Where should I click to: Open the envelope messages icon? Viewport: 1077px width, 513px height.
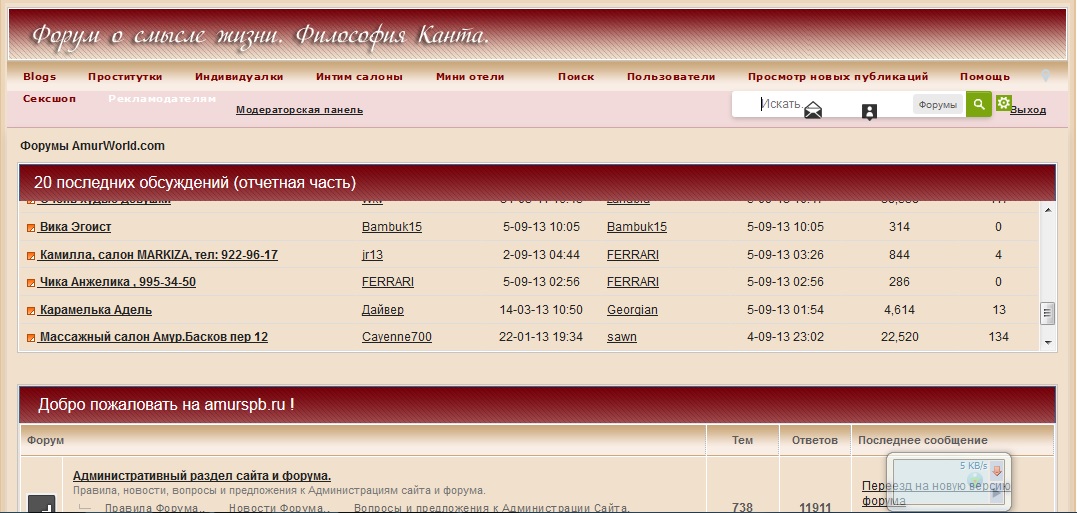click(x=813, y=110)
